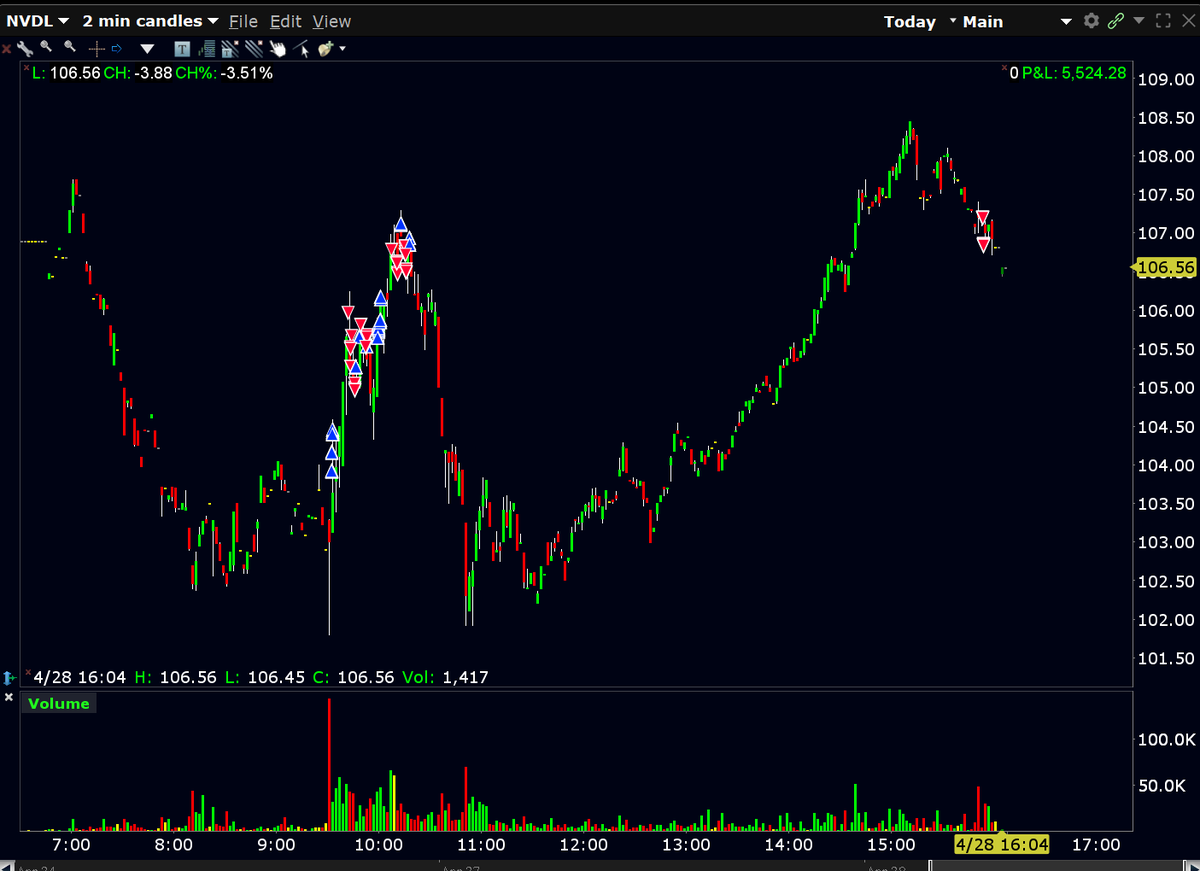Open the white triangle toolbar menu

tap(147, 49)
